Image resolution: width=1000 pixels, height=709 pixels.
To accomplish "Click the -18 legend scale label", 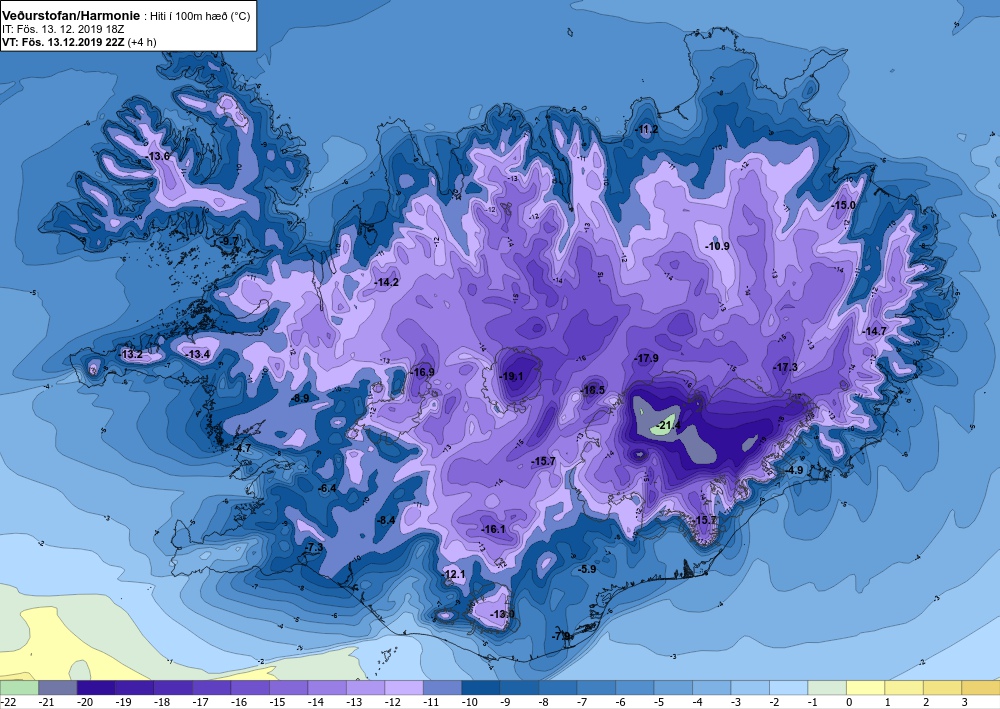I will click(x=161, y=702).
